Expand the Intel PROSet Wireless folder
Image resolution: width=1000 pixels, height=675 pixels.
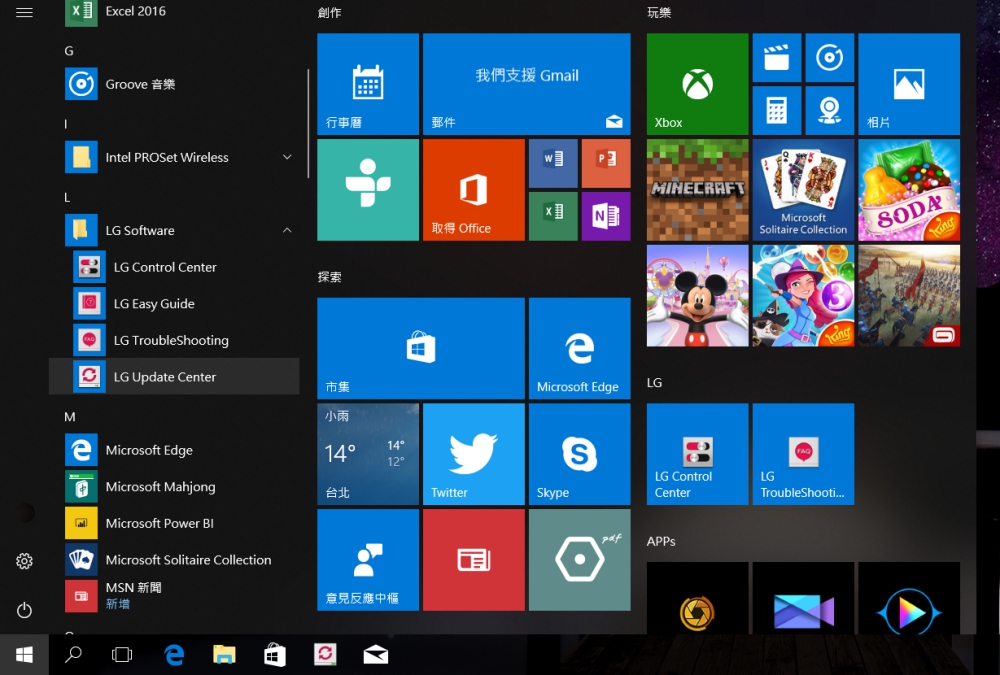pos(287,157)
